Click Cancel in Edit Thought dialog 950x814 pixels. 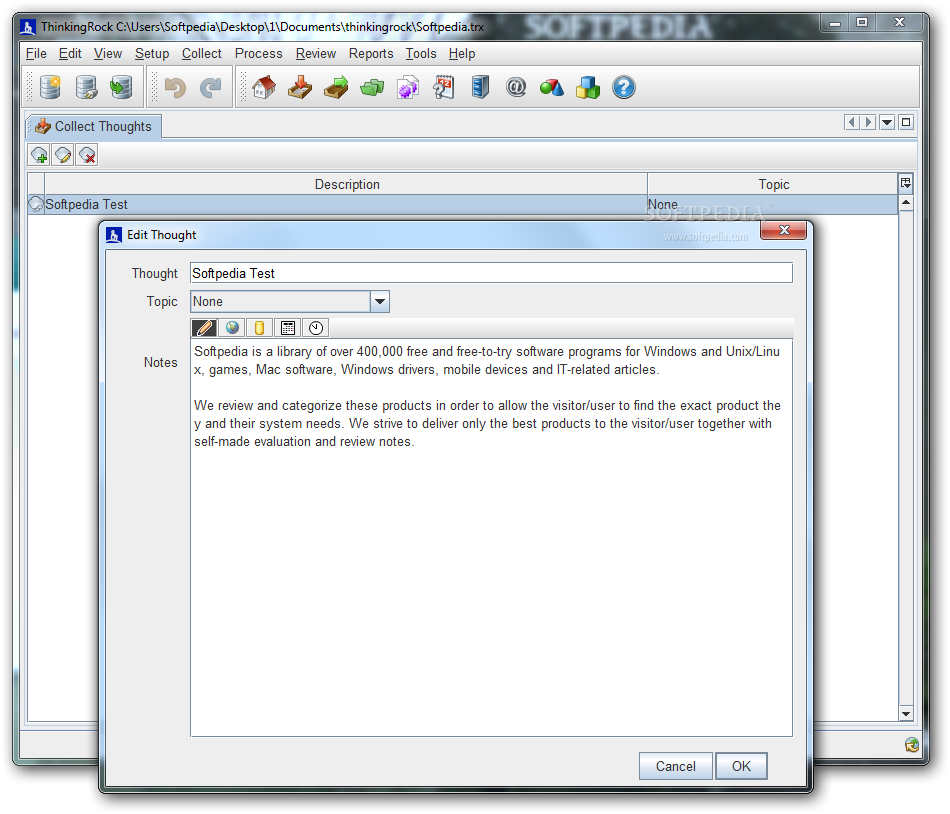676,766
